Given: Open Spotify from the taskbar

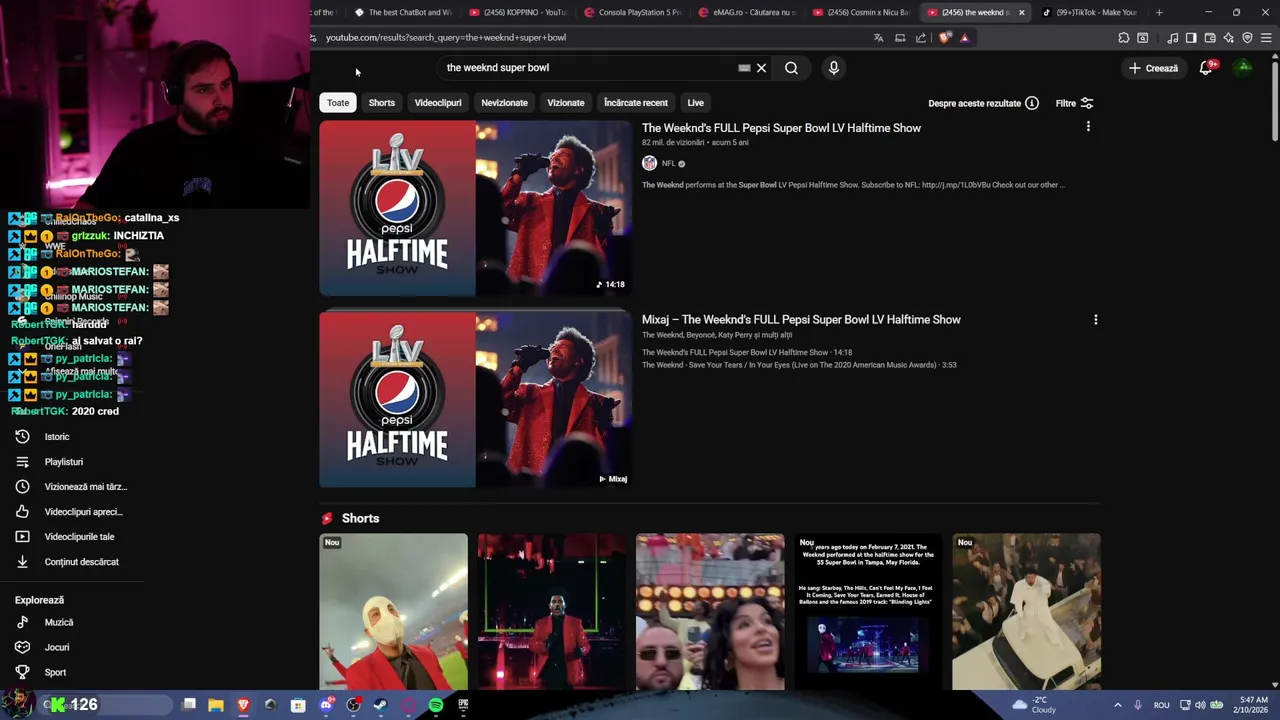Looking at the screenshot, I should (x=436, y=705).
